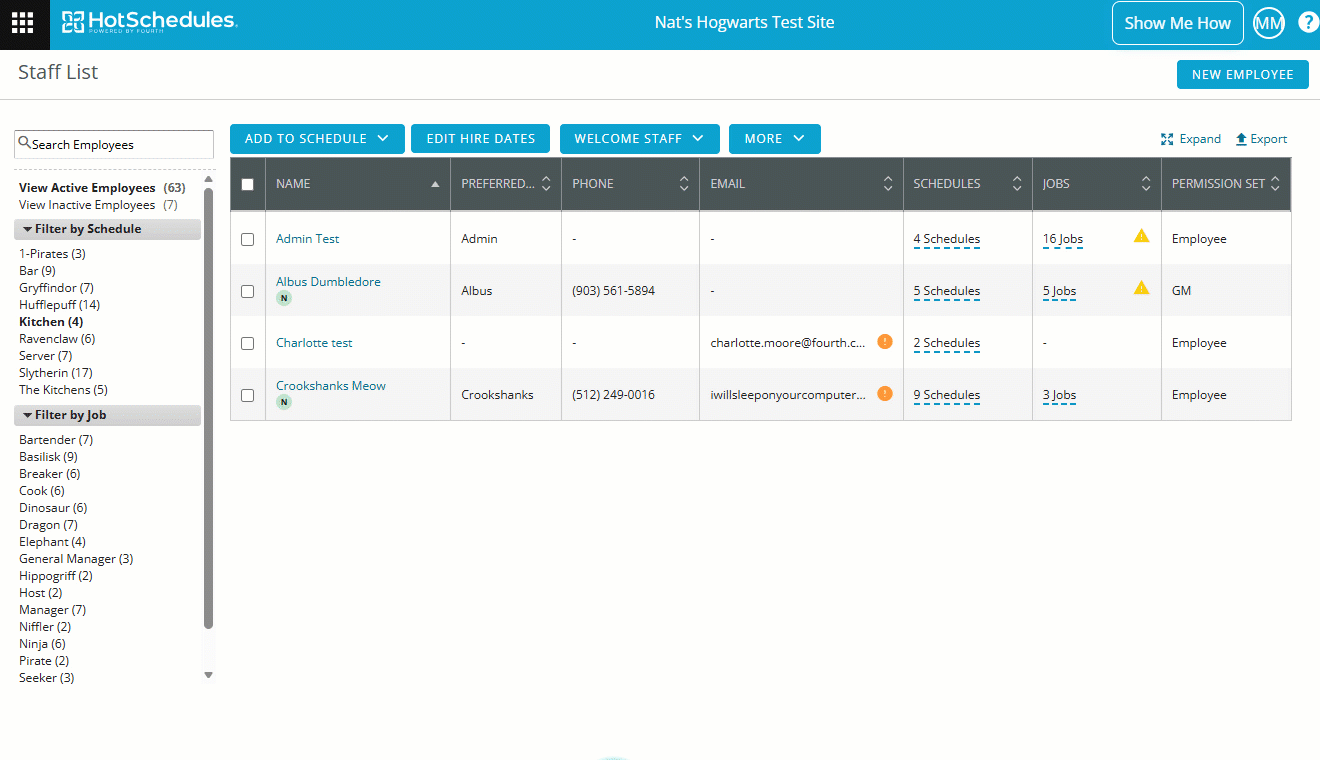Select View Inactive Employees

point(87,205)
